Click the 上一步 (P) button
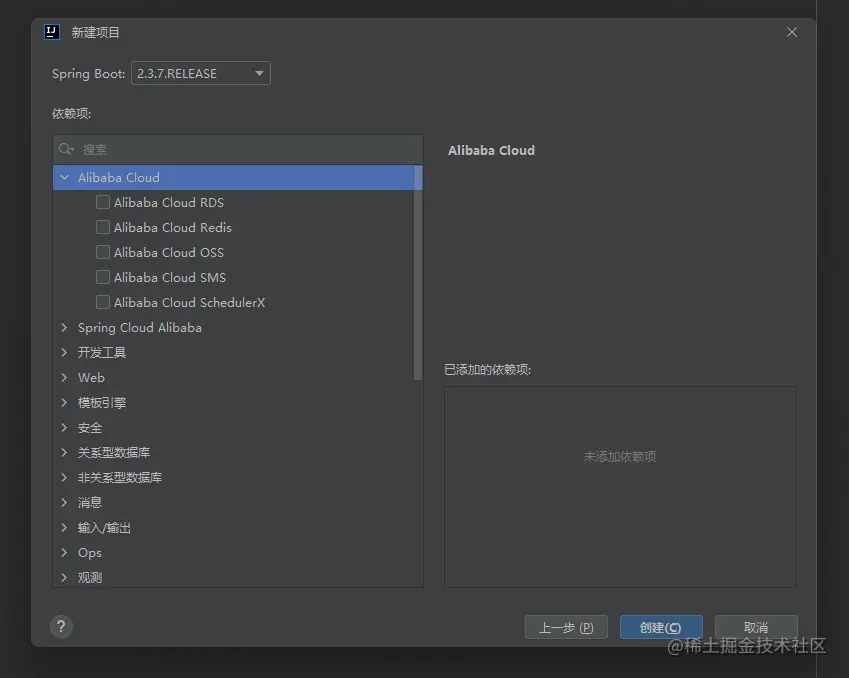849x678 pixels. pyautogui.click(x=566, y=627)
